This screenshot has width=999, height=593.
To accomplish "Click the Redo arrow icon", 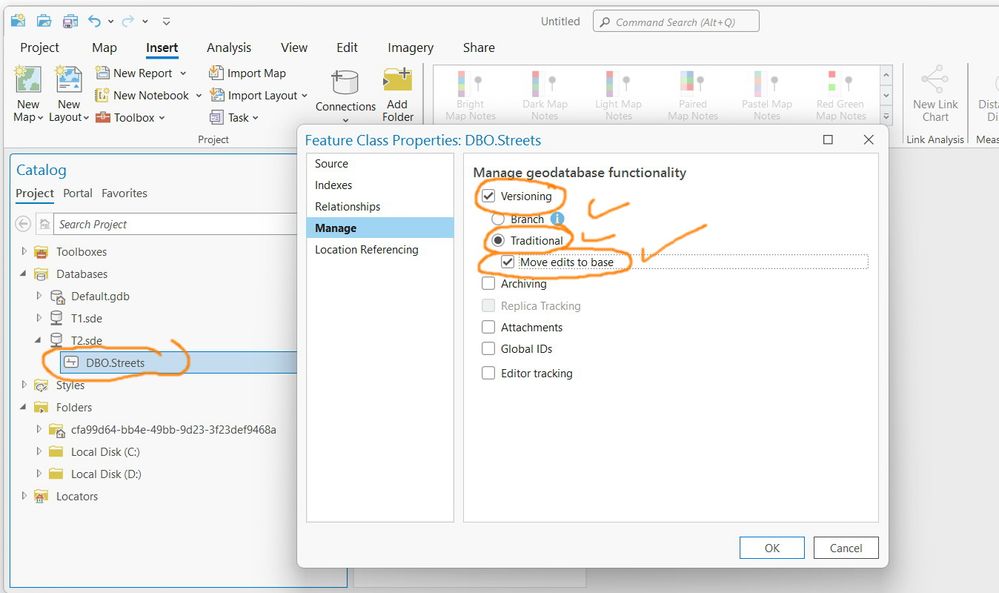I will click(128, 21).
